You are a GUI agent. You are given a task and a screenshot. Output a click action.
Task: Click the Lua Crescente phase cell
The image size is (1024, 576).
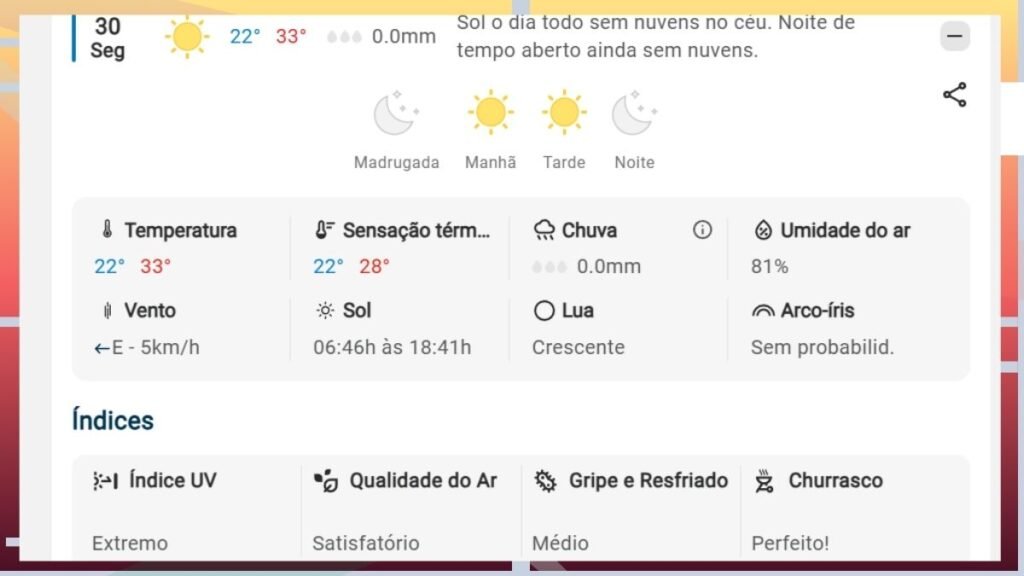578,347
